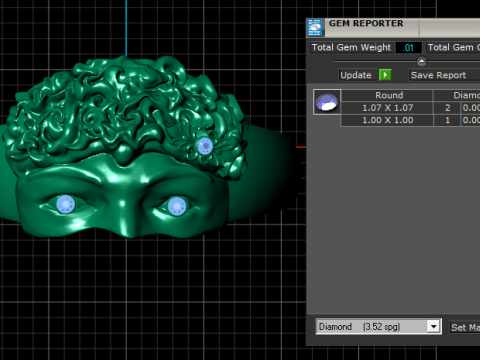Select the left eye gem on model
This screenshot has width=480, height=360.
click(x=66, y=204)
